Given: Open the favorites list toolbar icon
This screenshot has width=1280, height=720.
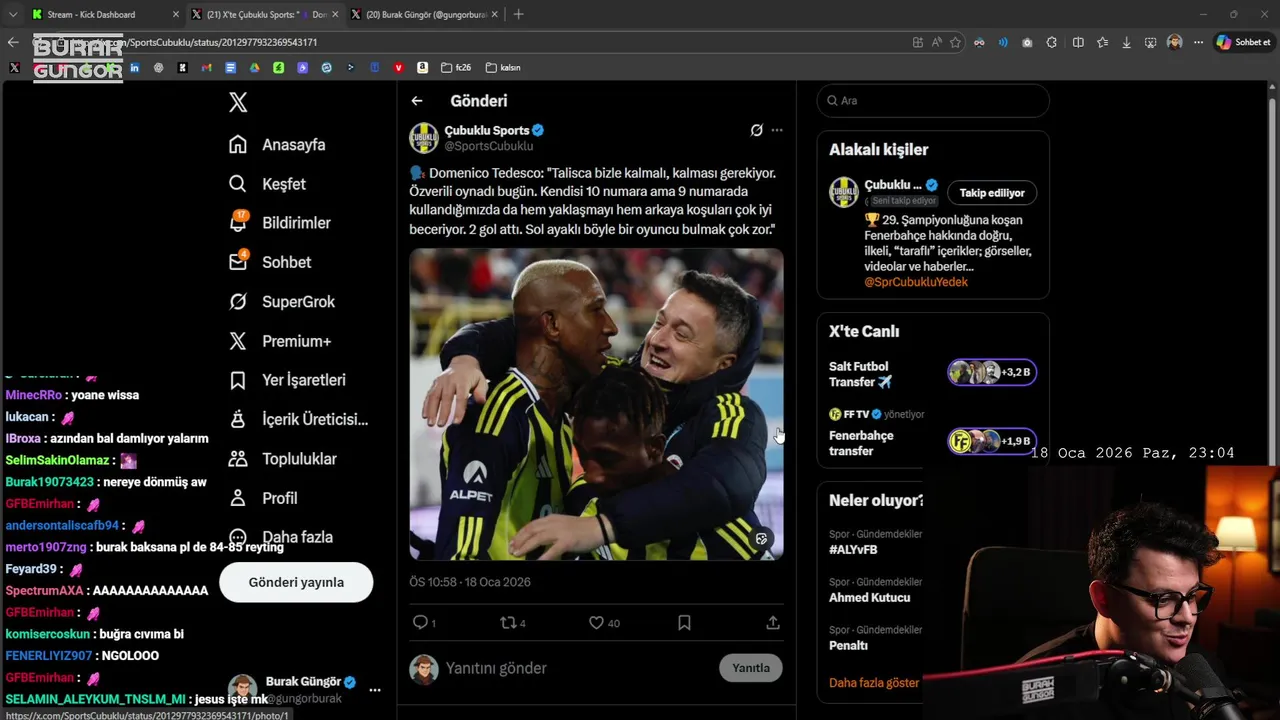Looking at the screenshot, I should pyautogui.click(x=1102, y=42).
